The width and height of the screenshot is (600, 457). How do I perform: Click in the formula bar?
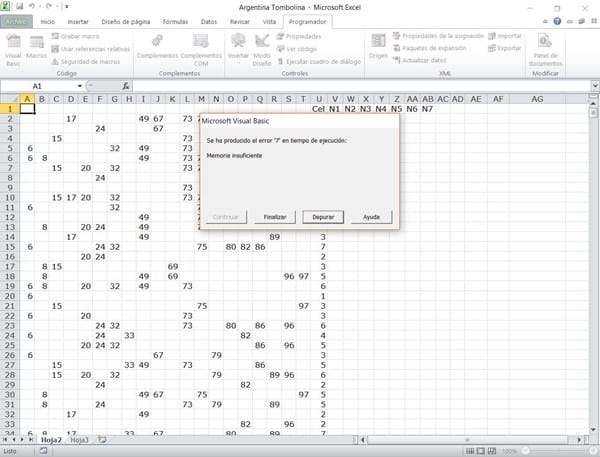pos(361,86)
